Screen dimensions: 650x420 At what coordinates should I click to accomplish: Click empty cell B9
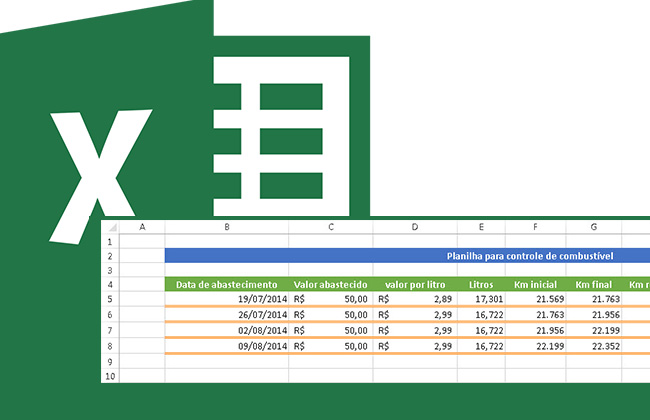(x=227, y=362)
